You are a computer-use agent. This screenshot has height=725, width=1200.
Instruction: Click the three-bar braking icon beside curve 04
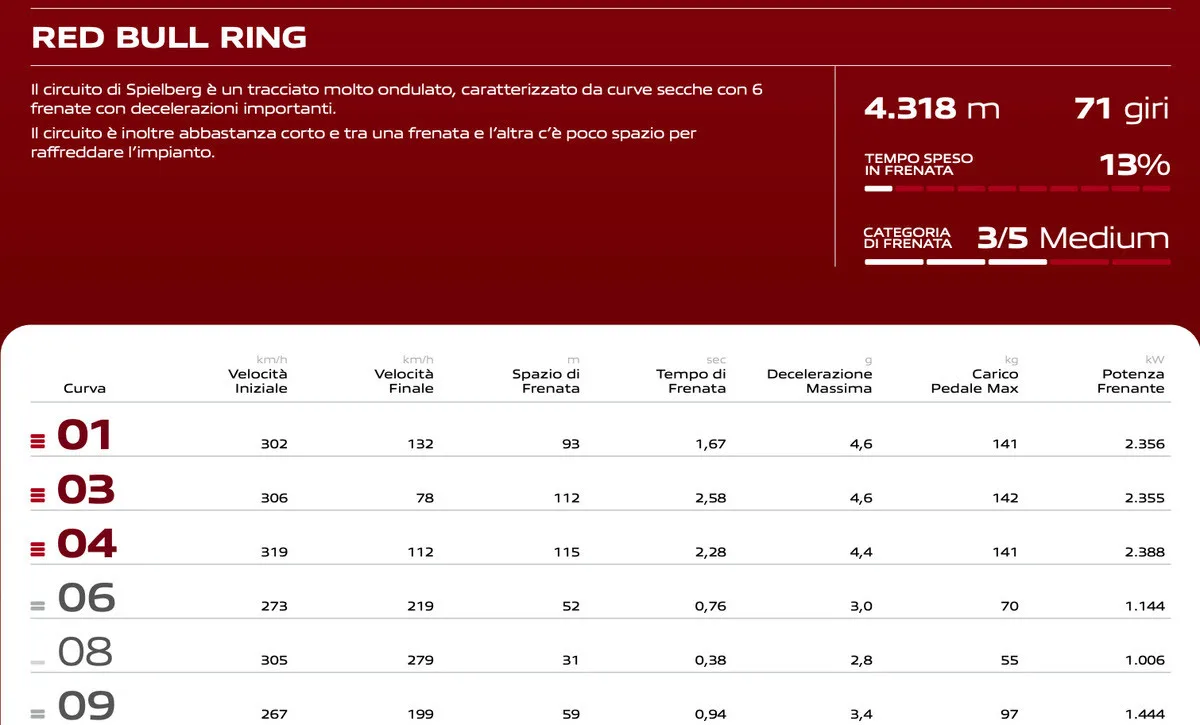pos(38,548)
